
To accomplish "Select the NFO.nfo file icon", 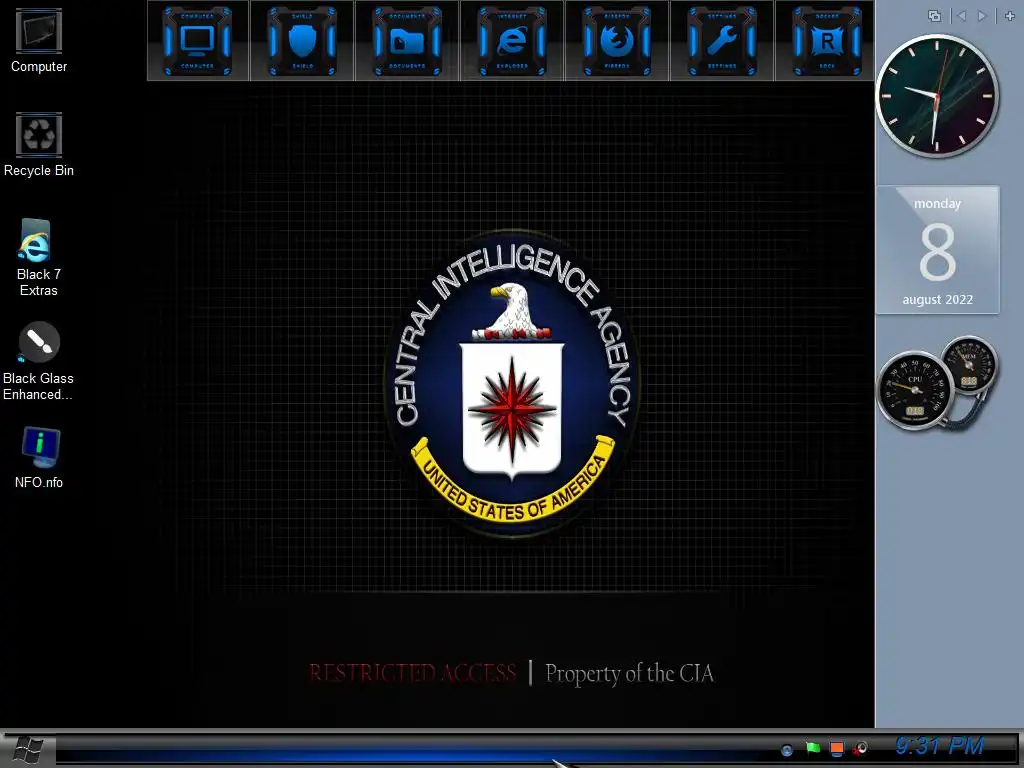I will pyautogui.click(x=39, y=457).
